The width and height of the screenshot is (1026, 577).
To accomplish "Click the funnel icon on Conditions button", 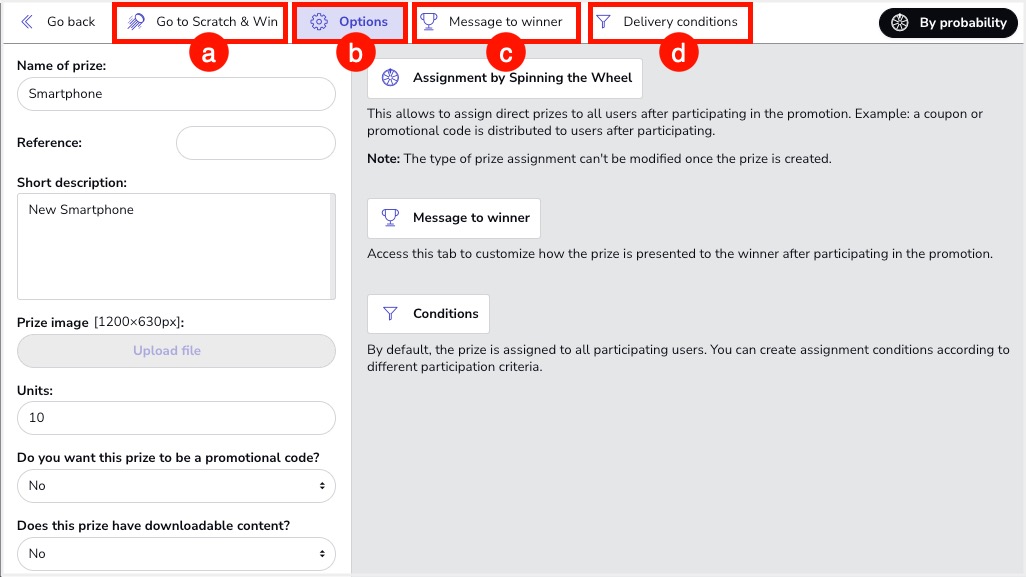I will (391, 314).
